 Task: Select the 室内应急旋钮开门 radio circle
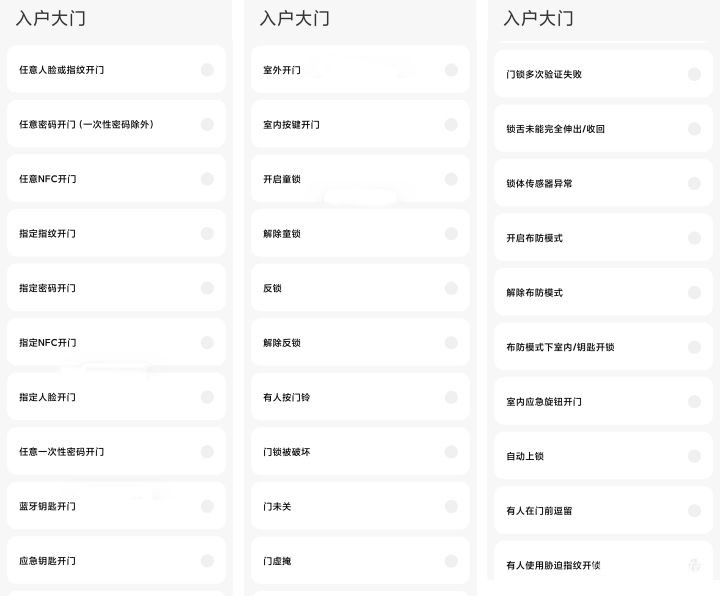[694, 402]
